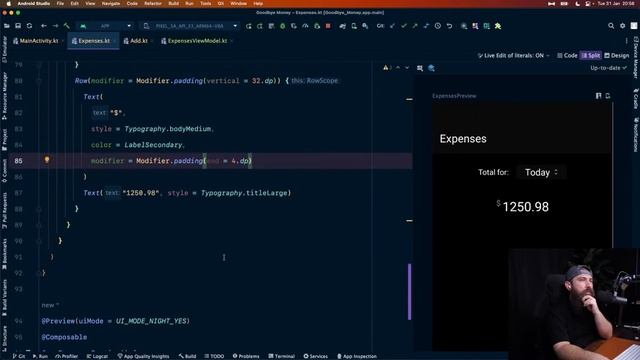This screenshot has height=360, width=640.
Task: Open file icon in main toolbar
Action: click(x=7, y=26)
